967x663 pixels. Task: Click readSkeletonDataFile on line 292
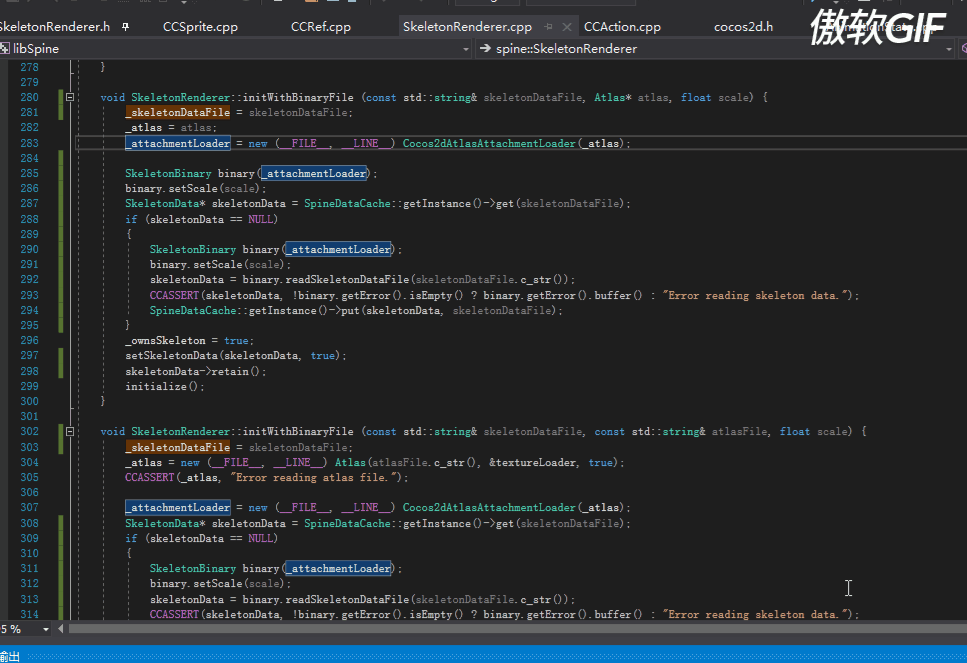[x=347, y=279]
